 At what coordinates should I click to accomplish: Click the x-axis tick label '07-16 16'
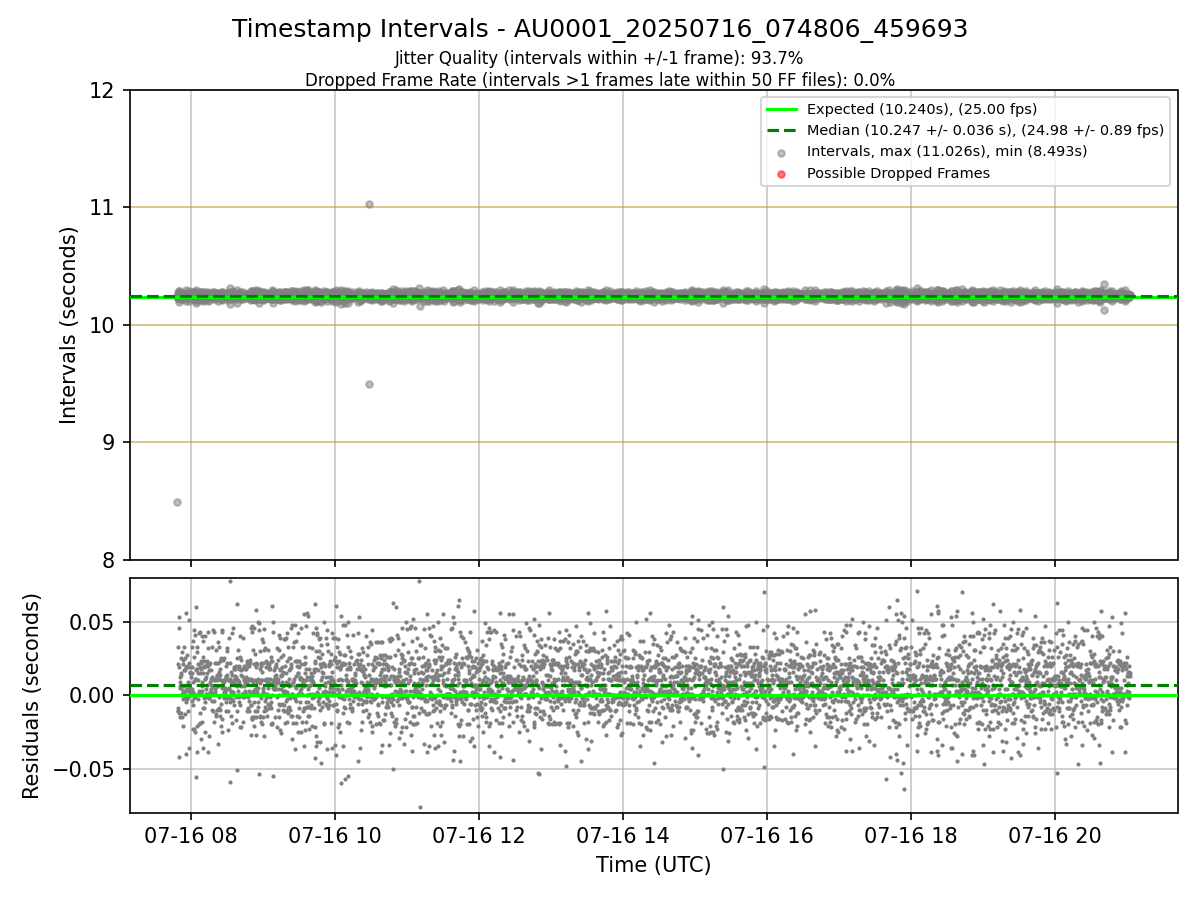pyautogui.click(x=767, y=834)
